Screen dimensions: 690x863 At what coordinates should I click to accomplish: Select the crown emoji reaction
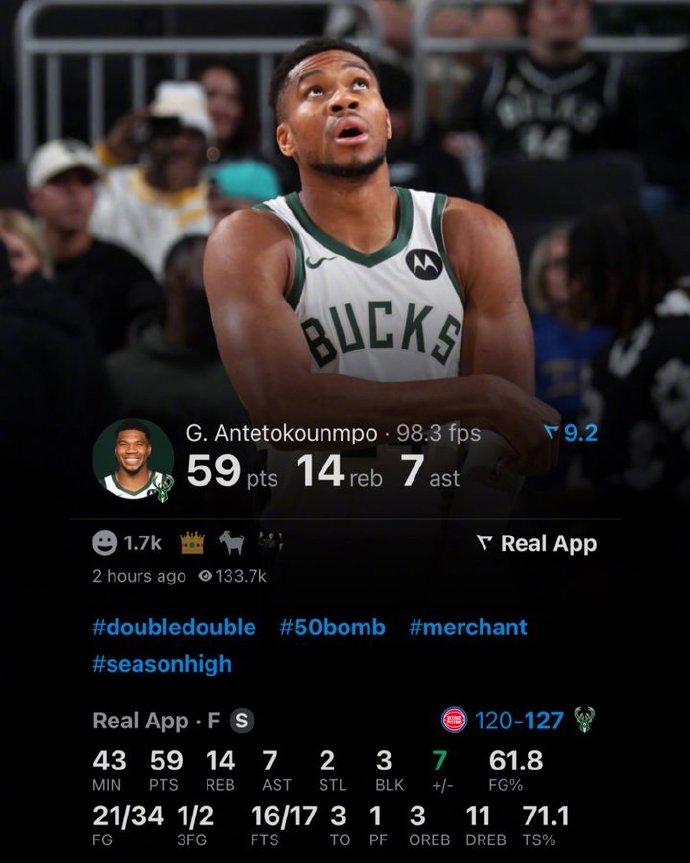point(193,543)
